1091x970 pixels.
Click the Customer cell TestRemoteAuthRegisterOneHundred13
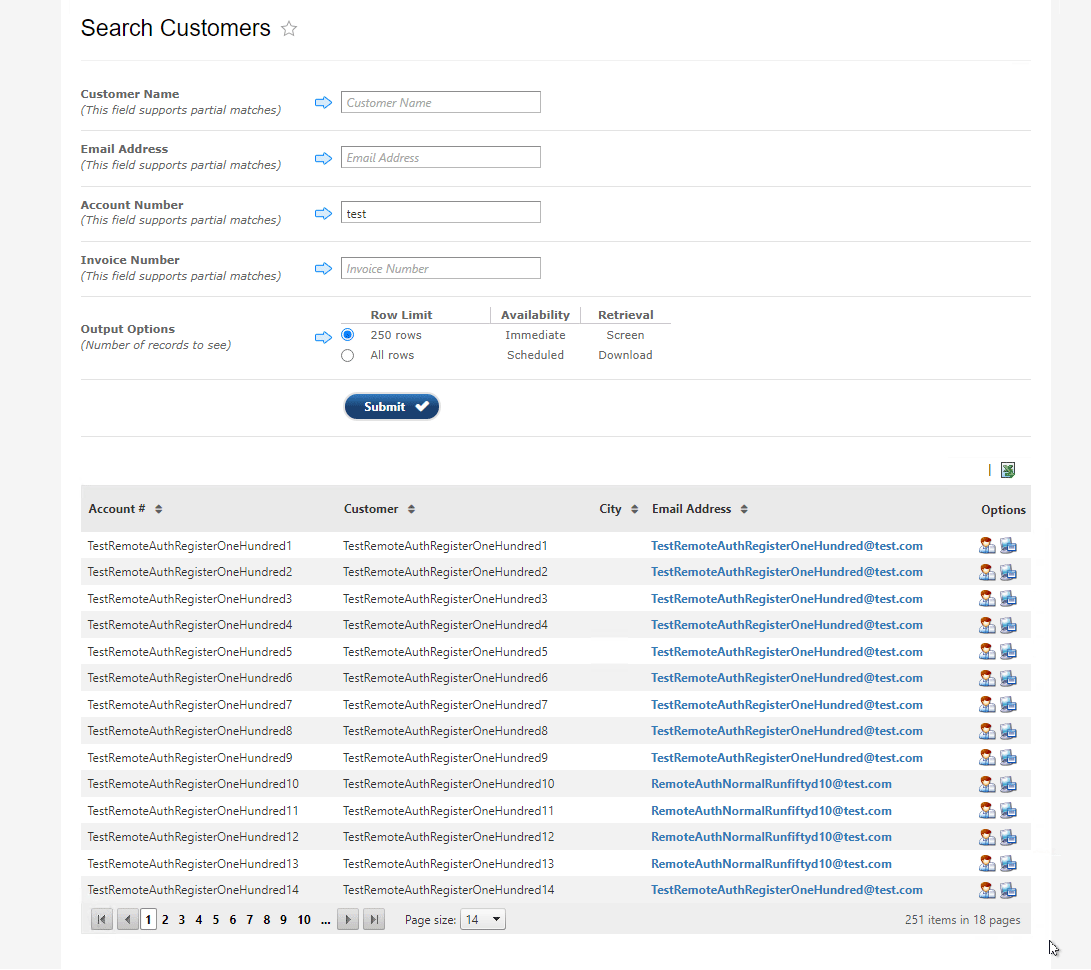(449, 864)
